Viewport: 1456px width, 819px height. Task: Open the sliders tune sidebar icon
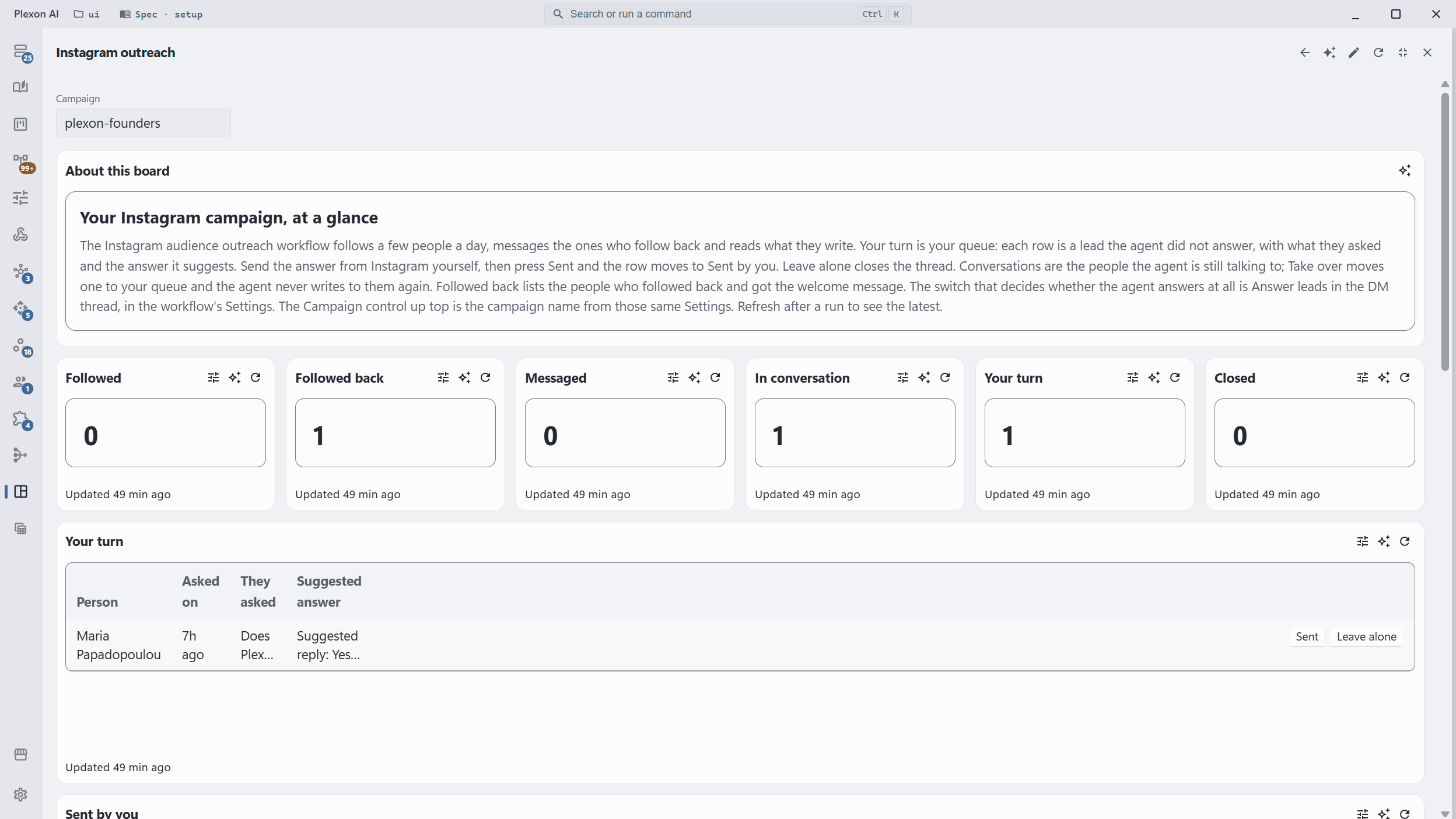point(20,198)
